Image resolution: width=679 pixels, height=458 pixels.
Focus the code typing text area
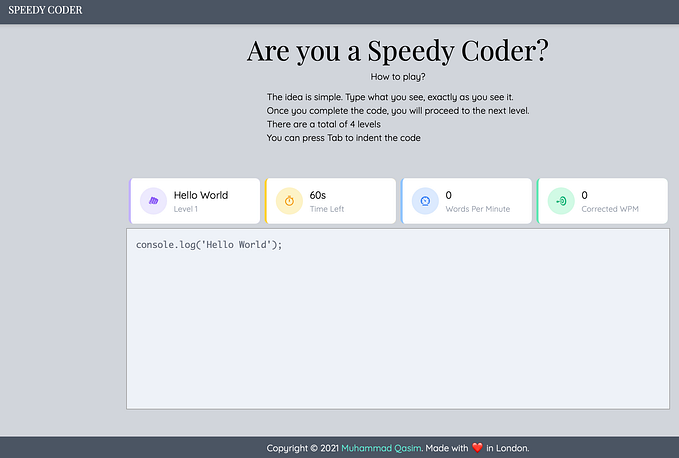point(398,319)
